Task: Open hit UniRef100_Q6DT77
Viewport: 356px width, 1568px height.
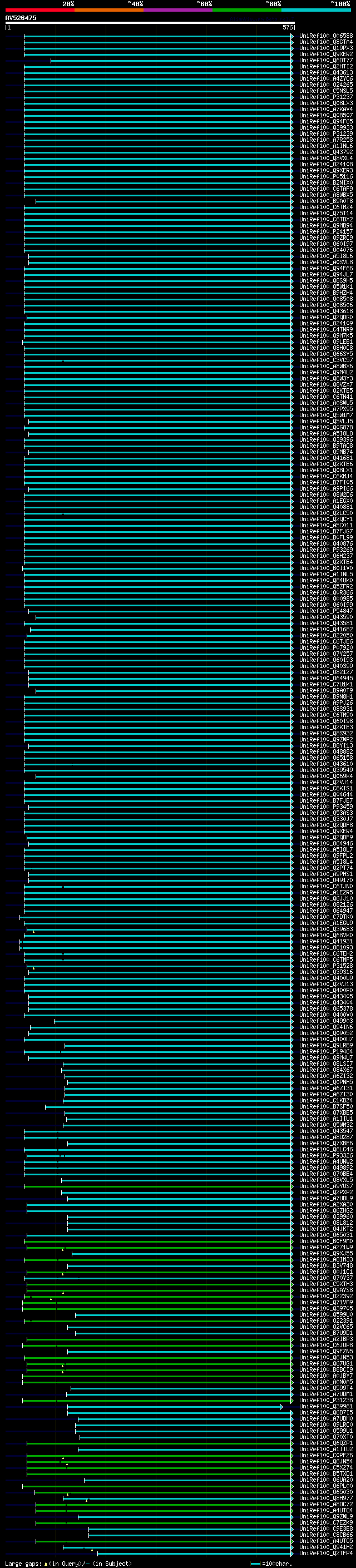Action: tap(326, 60)
